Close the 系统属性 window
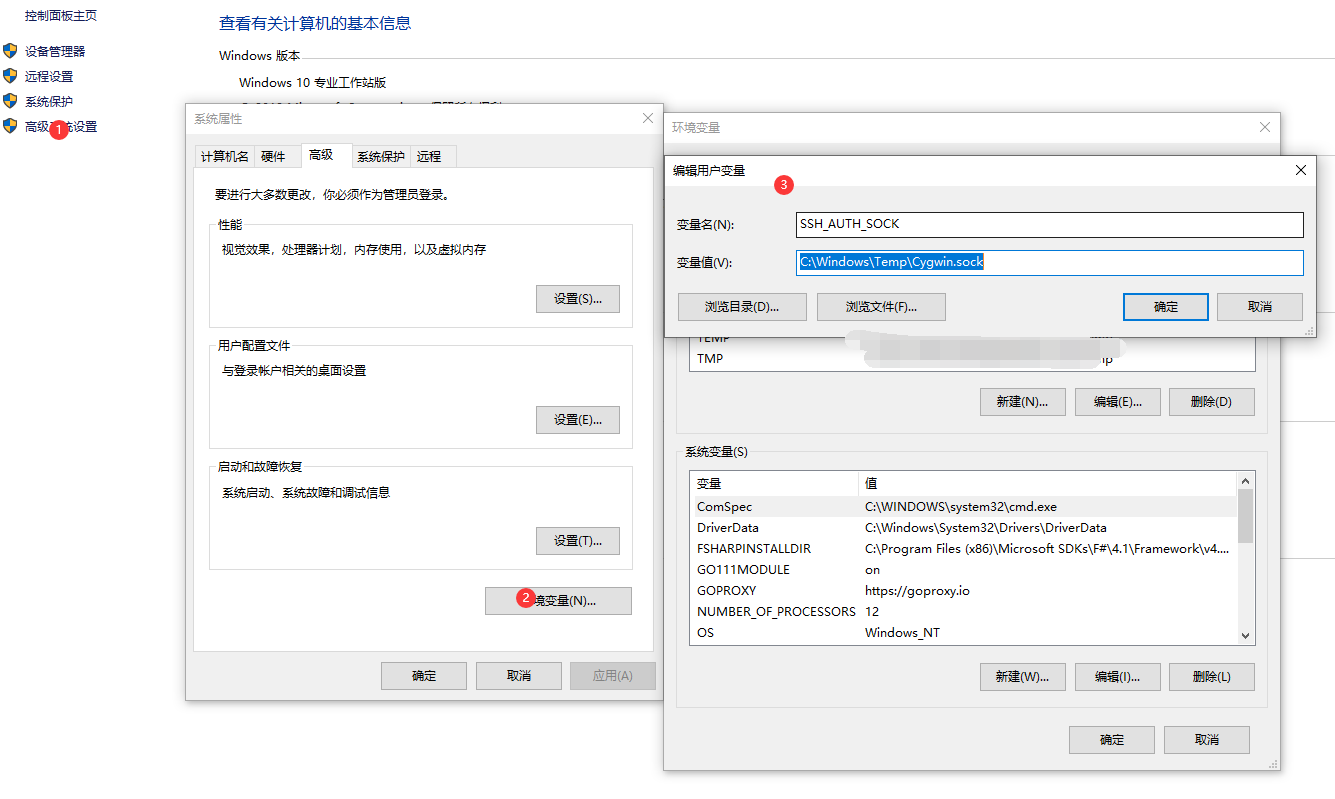This screenshot has height=799, width=1335. [x=647, y=118]
